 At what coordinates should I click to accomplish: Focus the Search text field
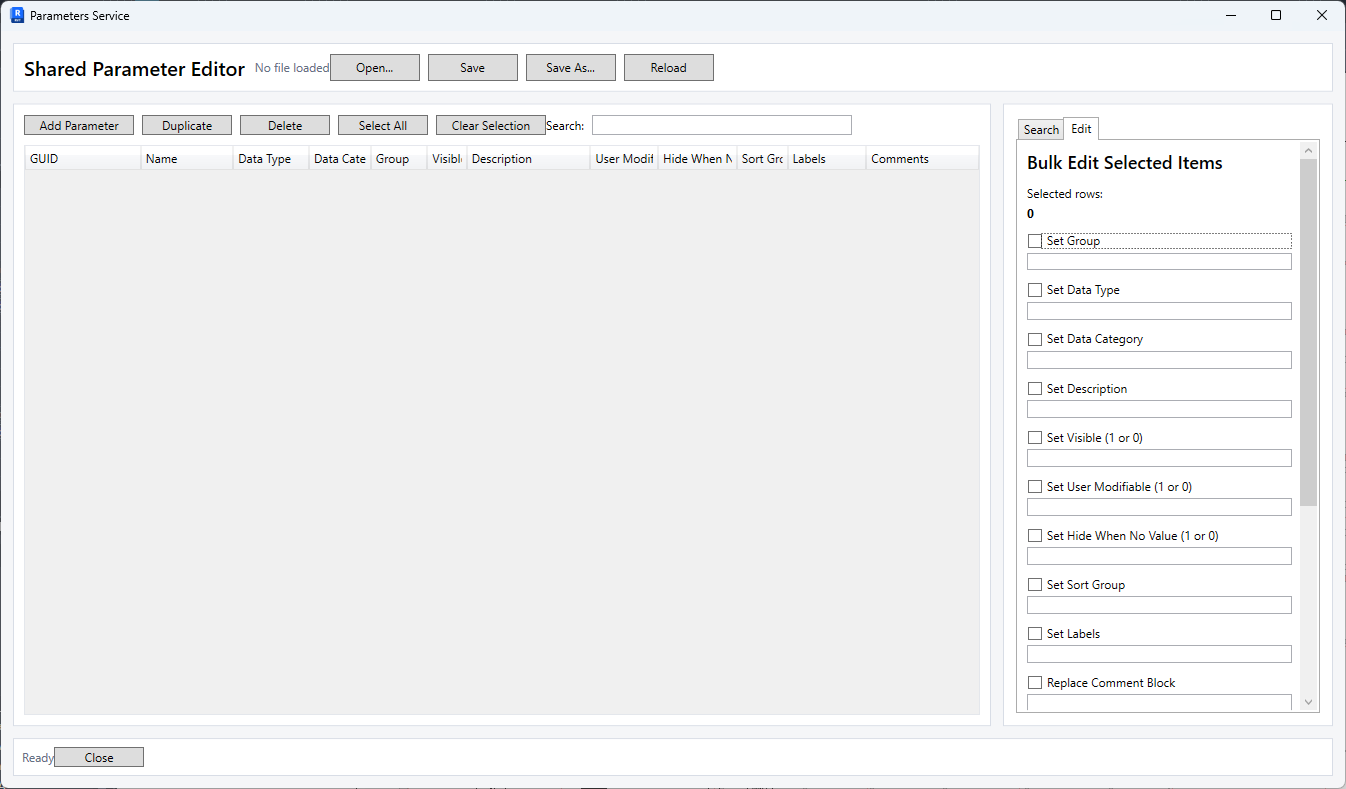(x=722, y=125)
